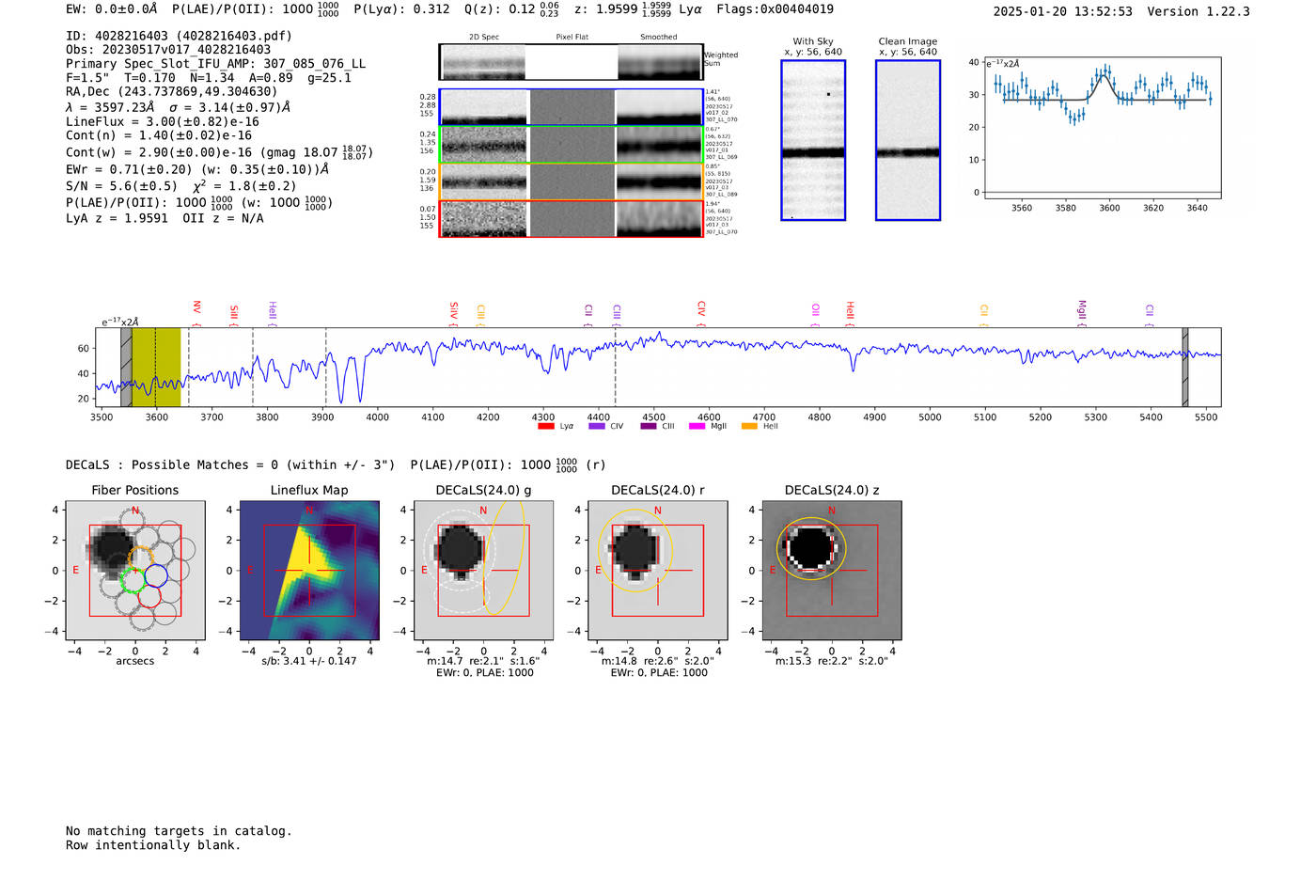The image size is (1316, 896).
Task: Click the NV line marker label
Action: (x=196, y=308)
